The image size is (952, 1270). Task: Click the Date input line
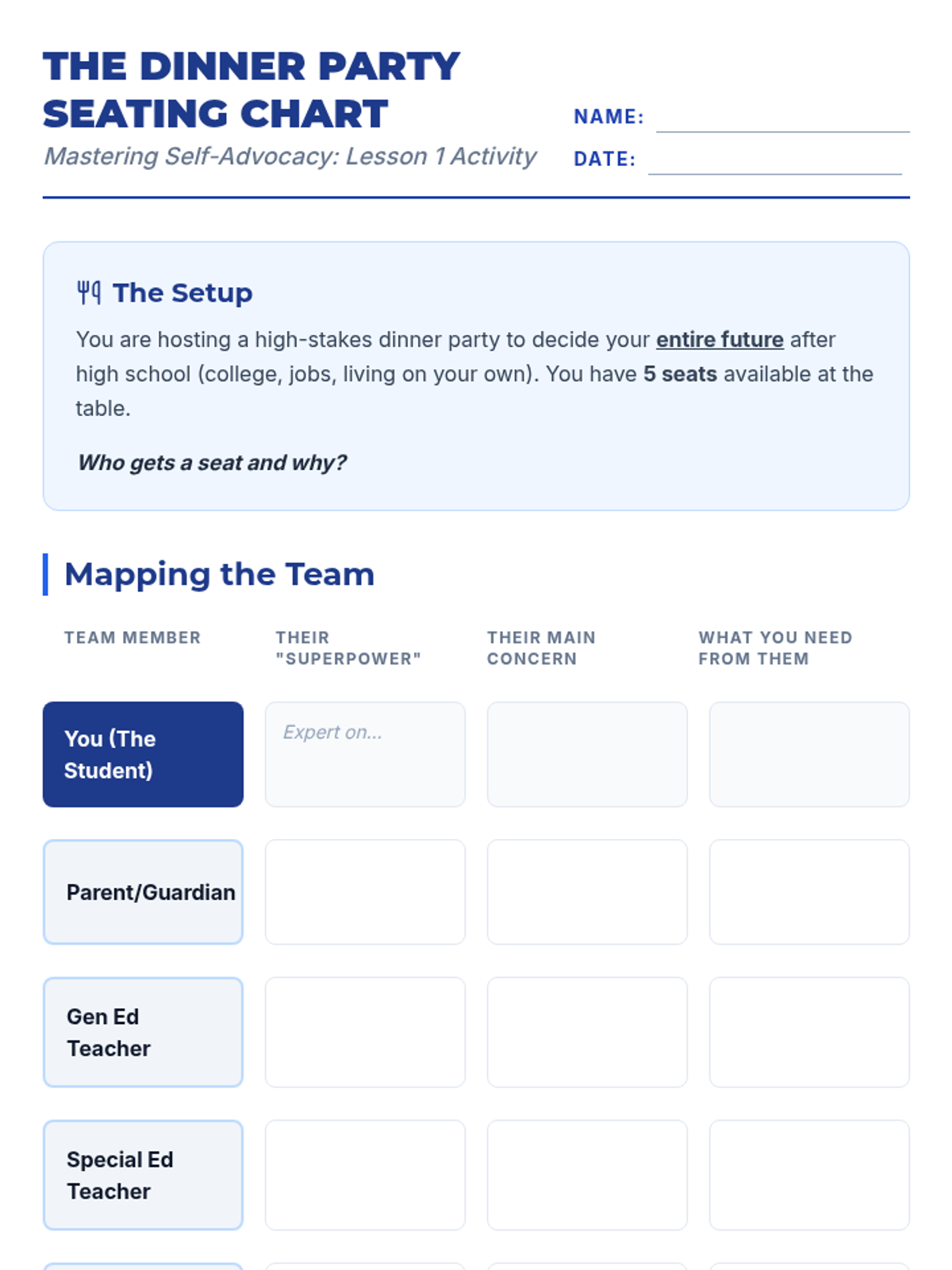[x=774, y=161]
